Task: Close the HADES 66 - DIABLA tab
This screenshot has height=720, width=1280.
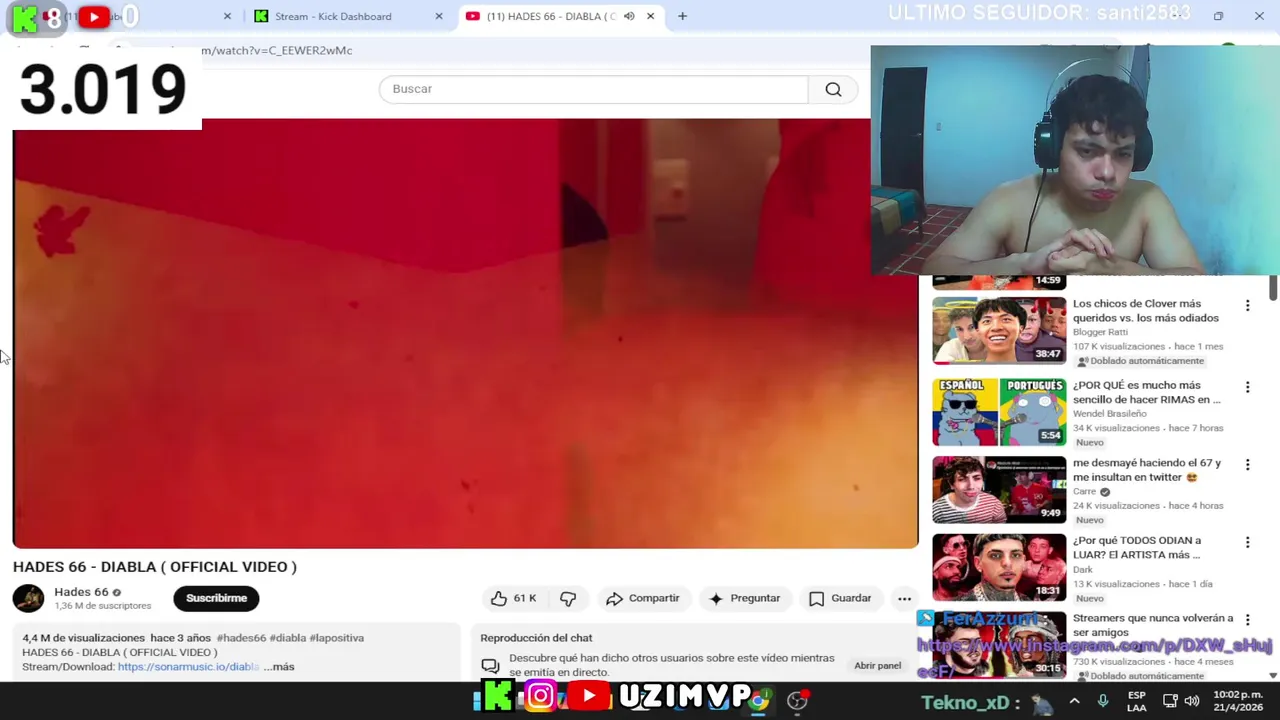Action: [650, 16]
